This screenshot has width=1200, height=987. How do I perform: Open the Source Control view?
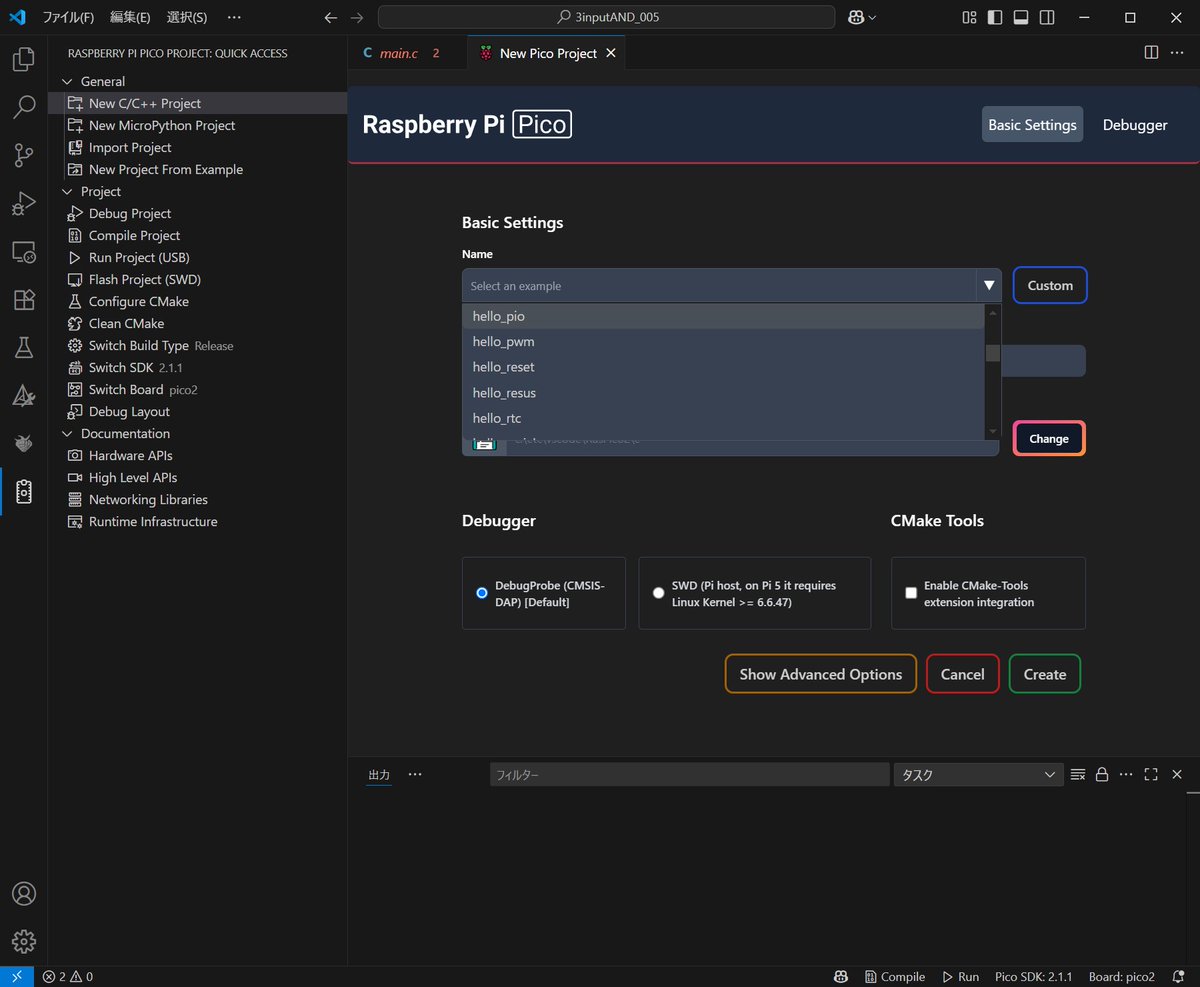point(24,155)
